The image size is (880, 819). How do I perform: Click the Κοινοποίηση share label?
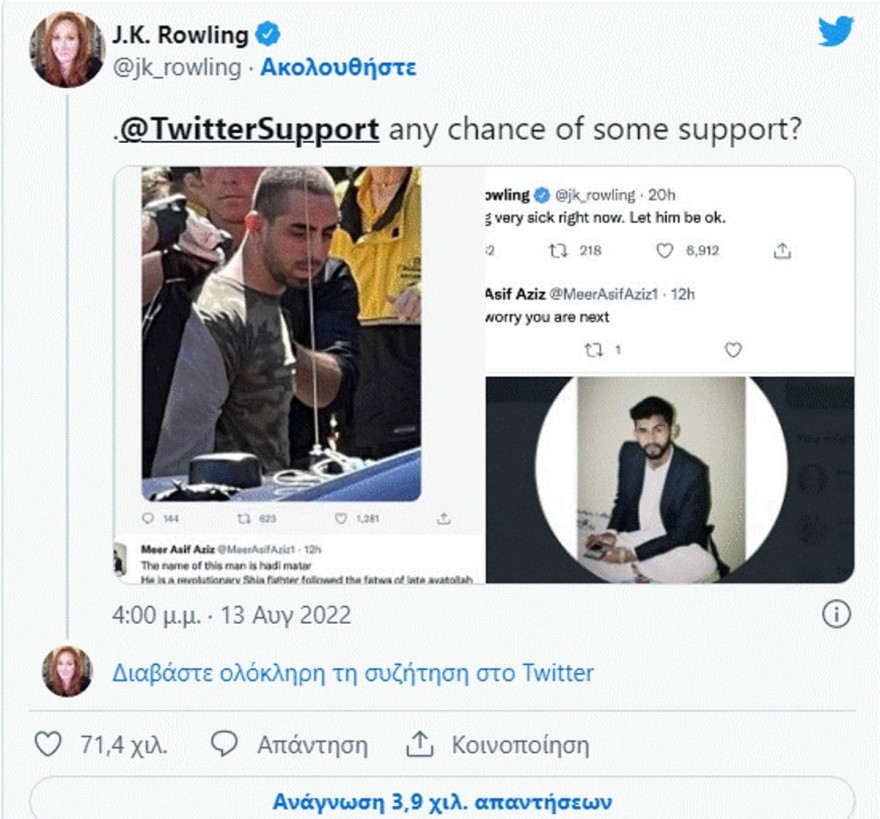tap(520, 745)
